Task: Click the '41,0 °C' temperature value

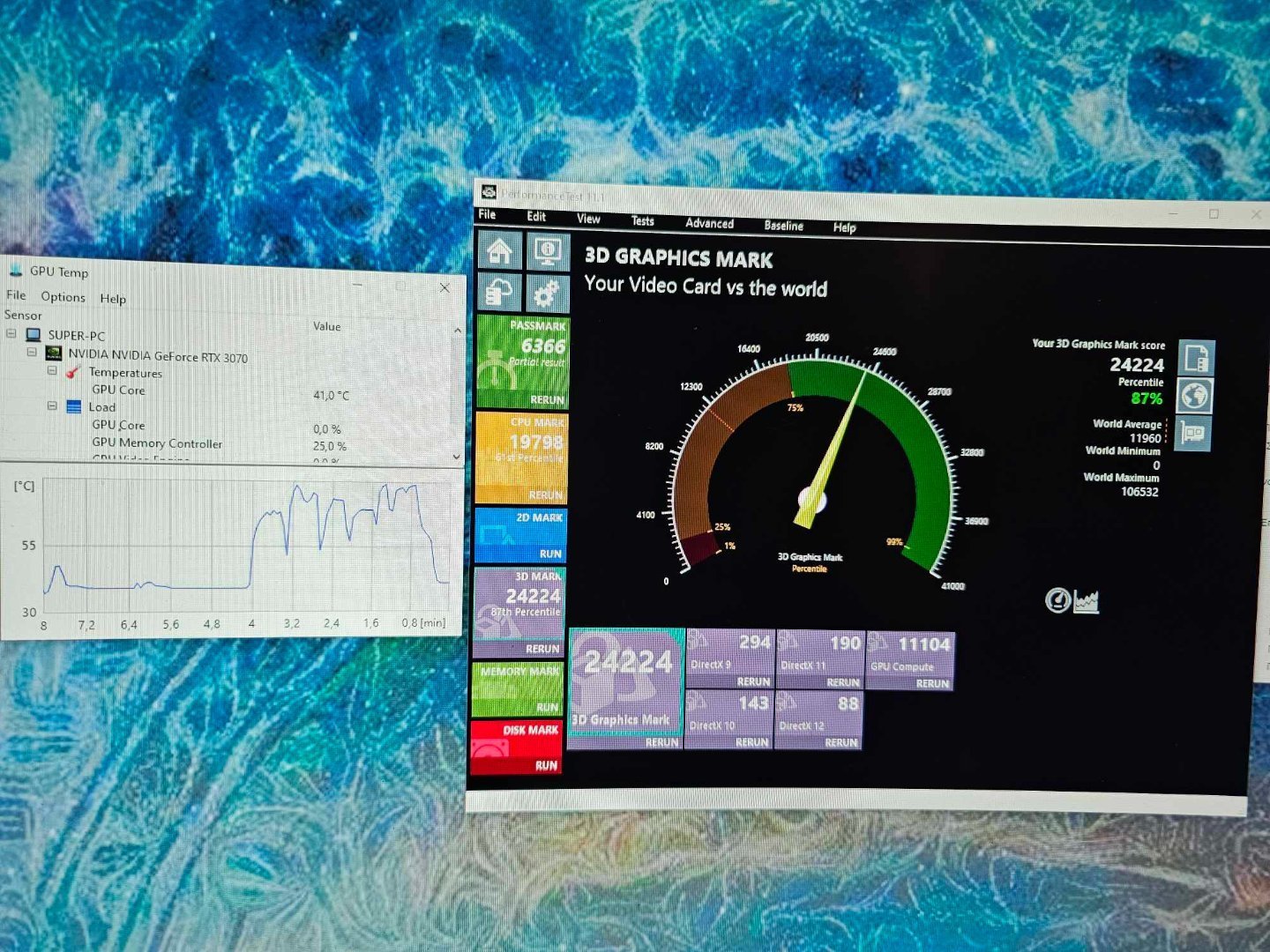Action: click(331, 395)
